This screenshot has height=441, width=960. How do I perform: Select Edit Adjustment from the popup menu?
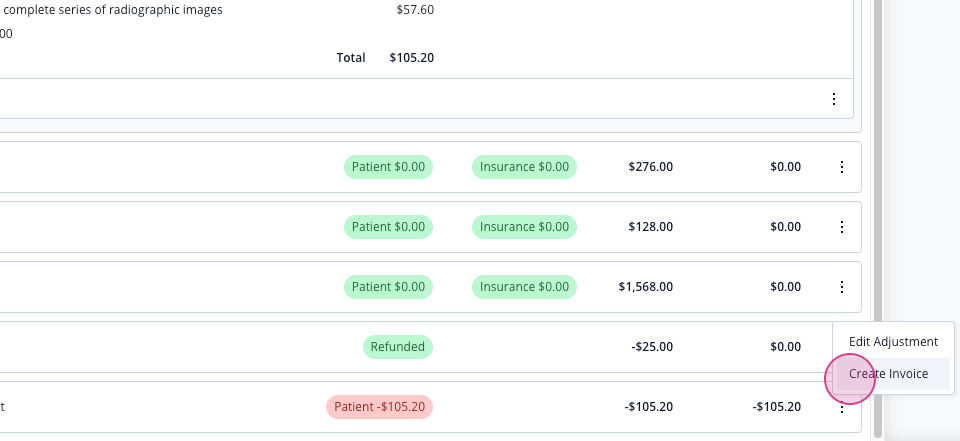(x=893, y=342)
